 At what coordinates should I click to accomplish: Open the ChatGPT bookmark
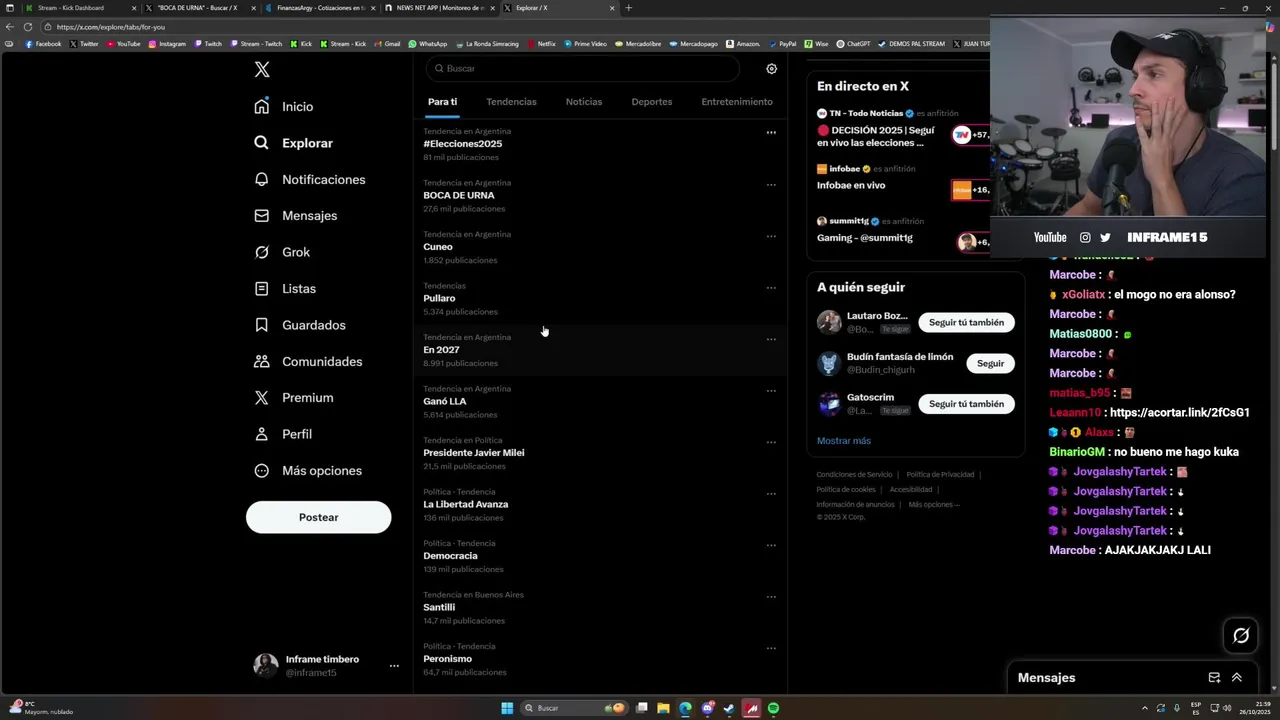click(x=853, y=44)
